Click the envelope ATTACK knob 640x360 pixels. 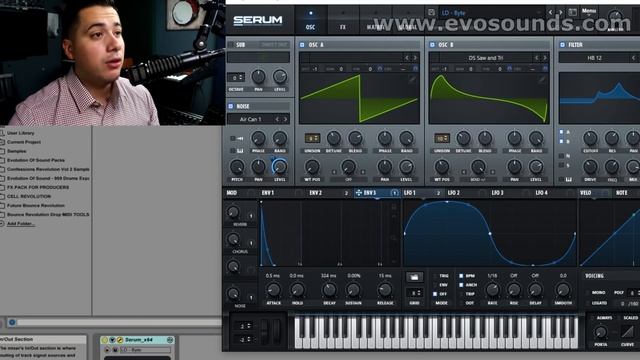273,290
